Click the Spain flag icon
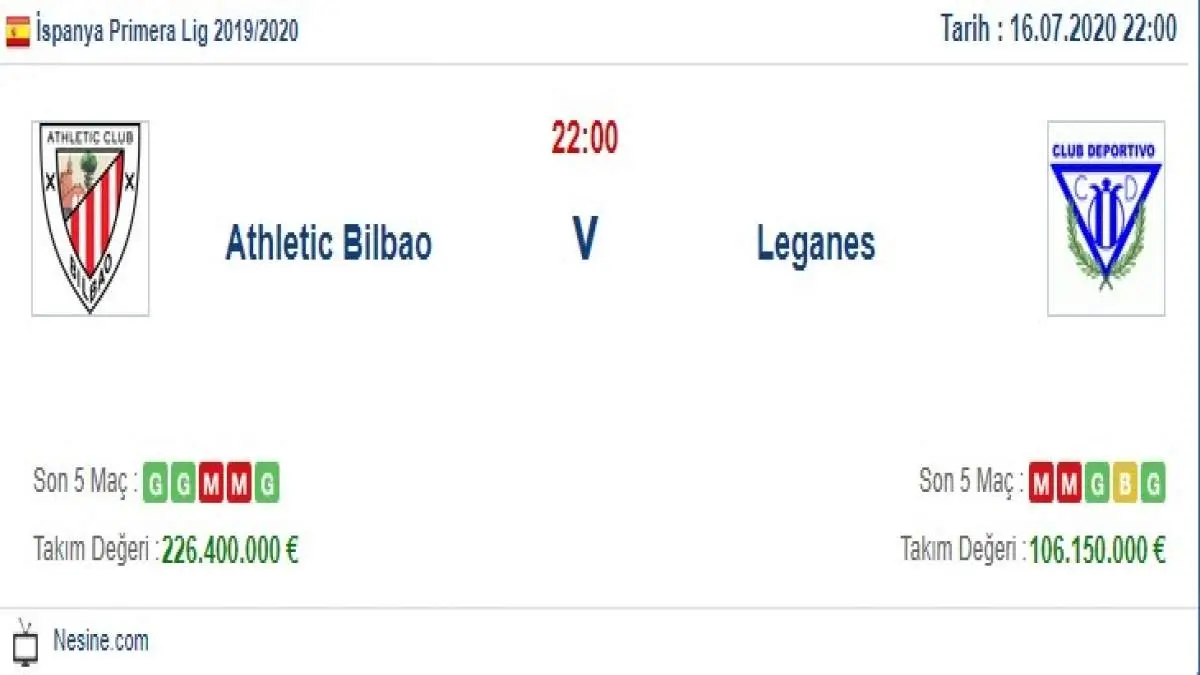Screen dimensions: 1200x675 click(x=17, y=32)
